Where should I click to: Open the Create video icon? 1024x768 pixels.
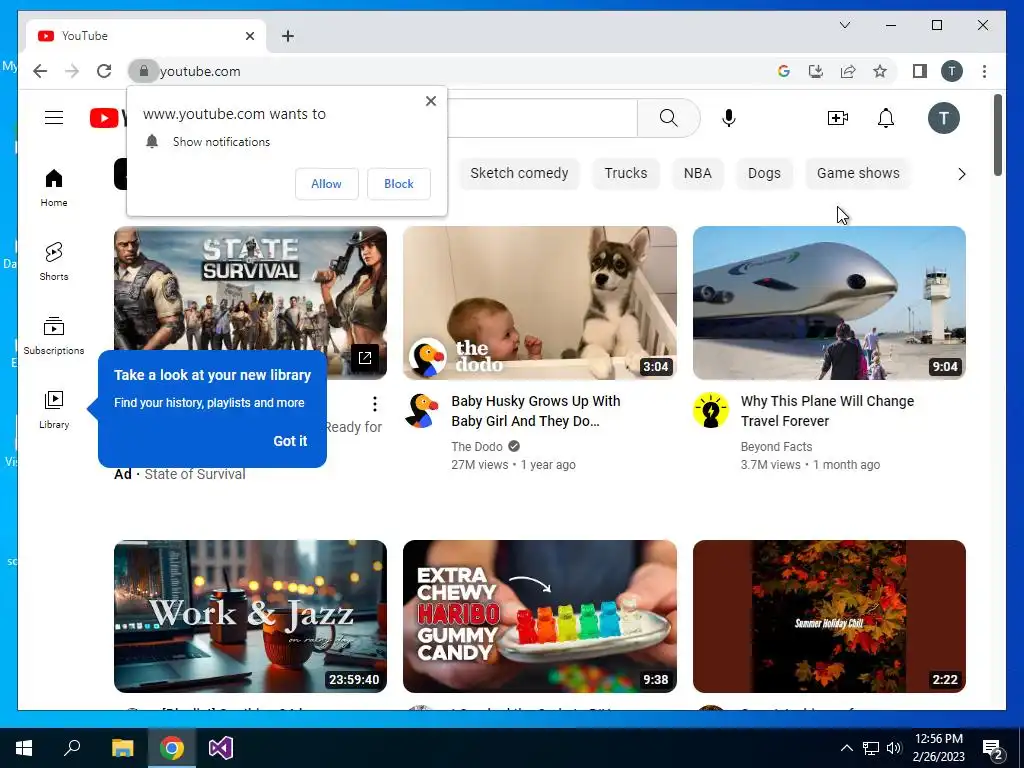[837, 118]
